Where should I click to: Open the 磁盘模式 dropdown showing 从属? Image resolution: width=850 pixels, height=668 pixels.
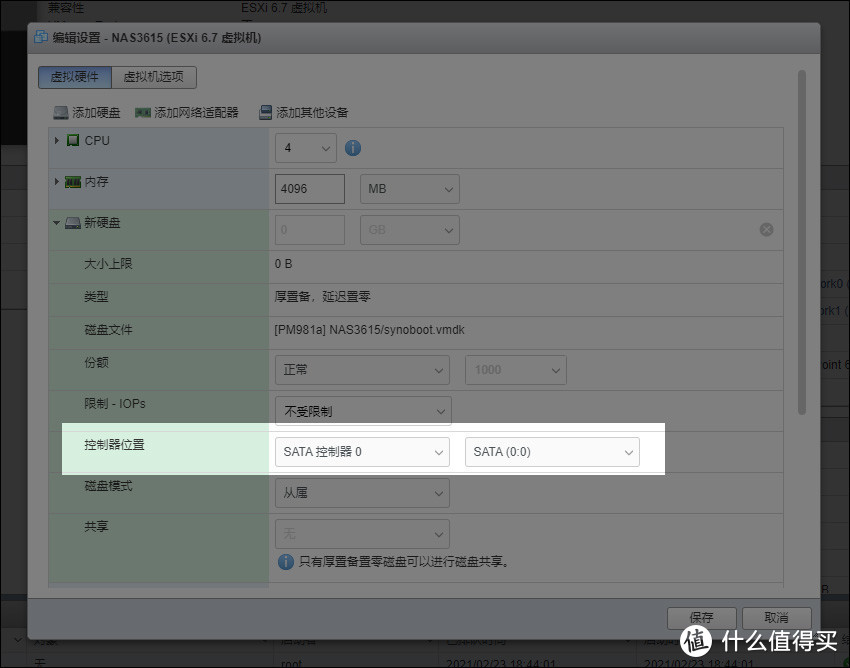point(362,492)
